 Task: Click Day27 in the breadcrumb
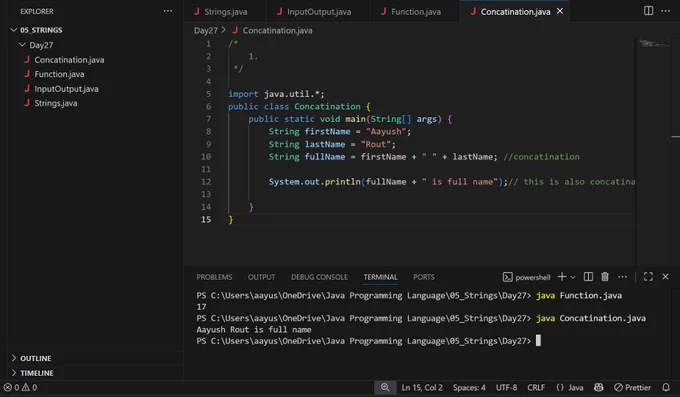[x=206, y=30]
